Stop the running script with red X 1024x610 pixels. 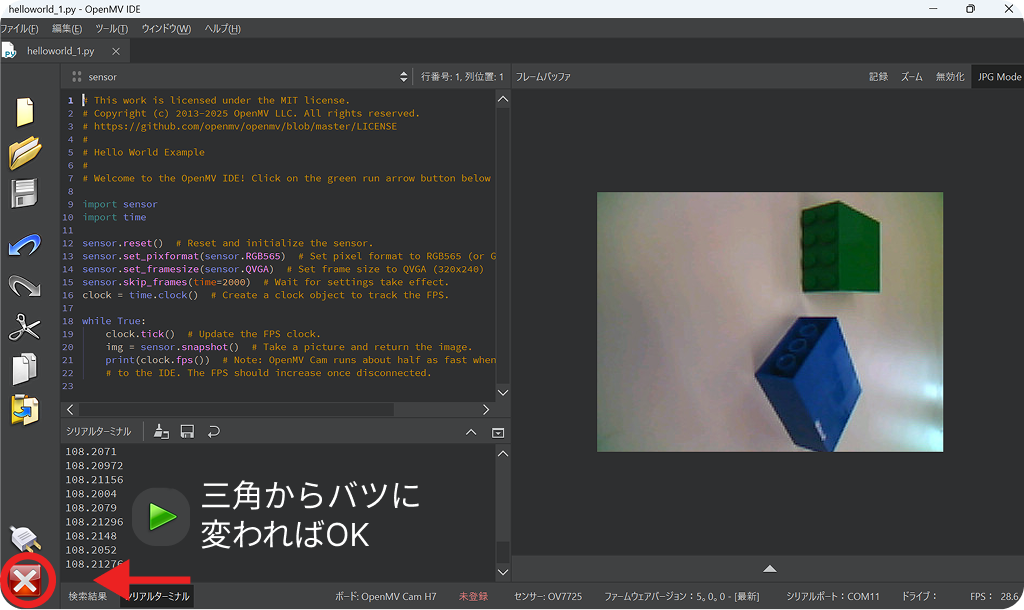point(25,581)
